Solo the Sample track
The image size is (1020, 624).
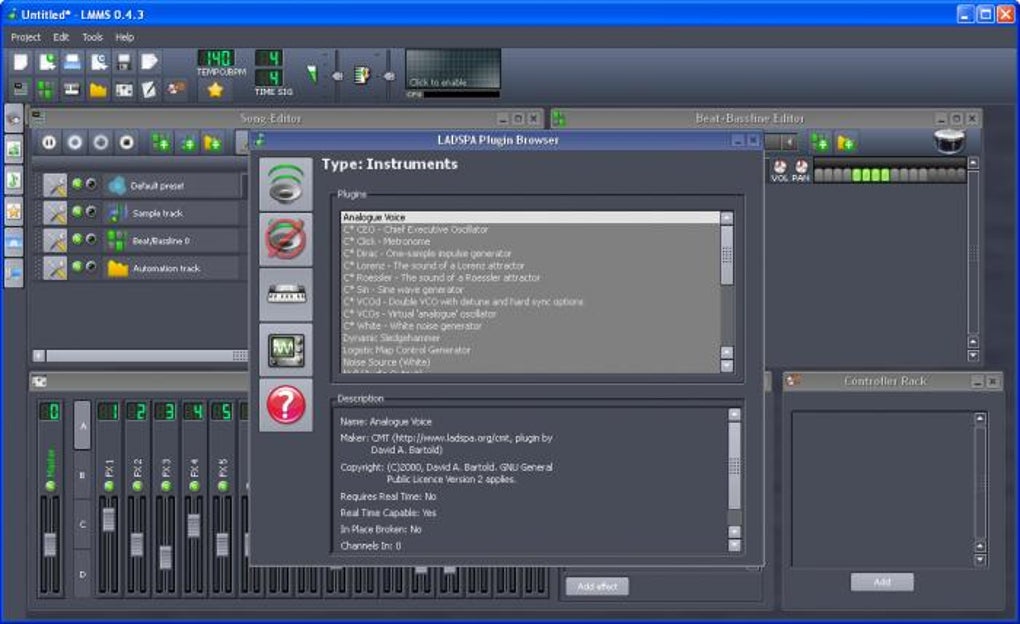[x=91, y=211]
